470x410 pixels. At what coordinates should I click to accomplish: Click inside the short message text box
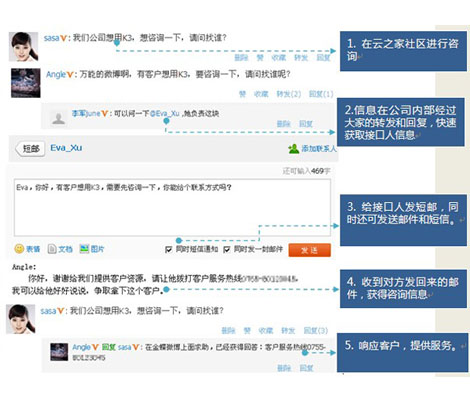(172, 207)
